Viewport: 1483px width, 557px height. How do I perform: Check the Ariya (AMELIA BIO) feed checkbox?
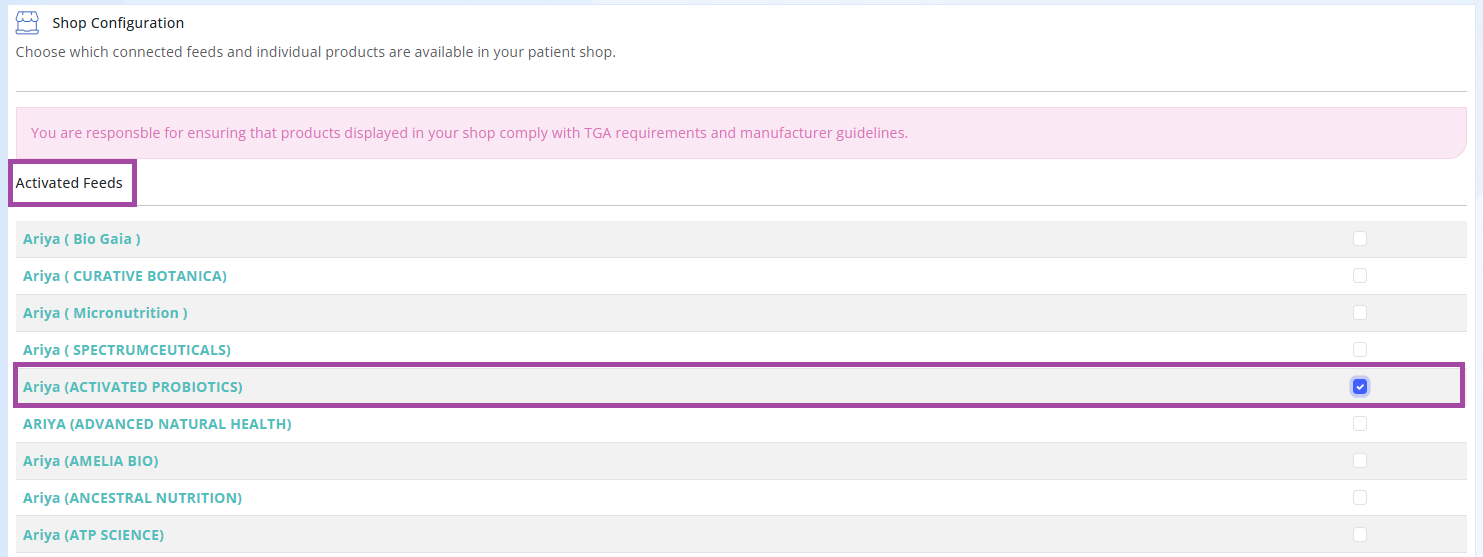[1359, 461]
